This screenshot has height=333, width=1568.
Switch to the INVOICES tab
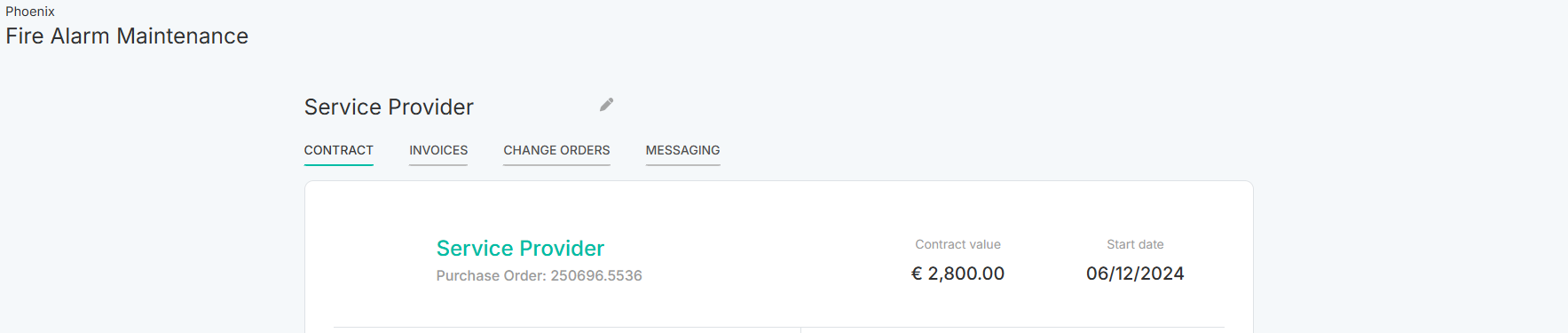(438, 150)
